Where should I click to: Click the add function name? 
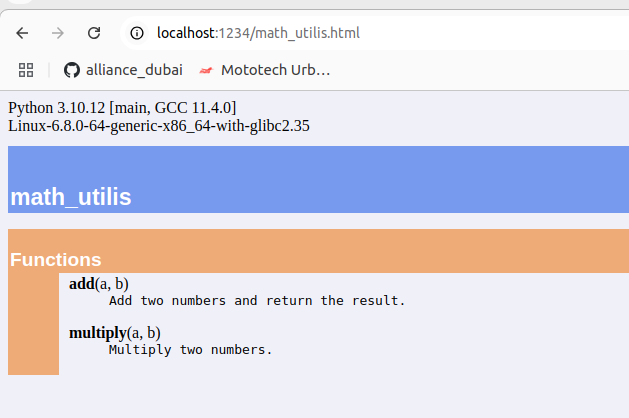tap(82, 284)
